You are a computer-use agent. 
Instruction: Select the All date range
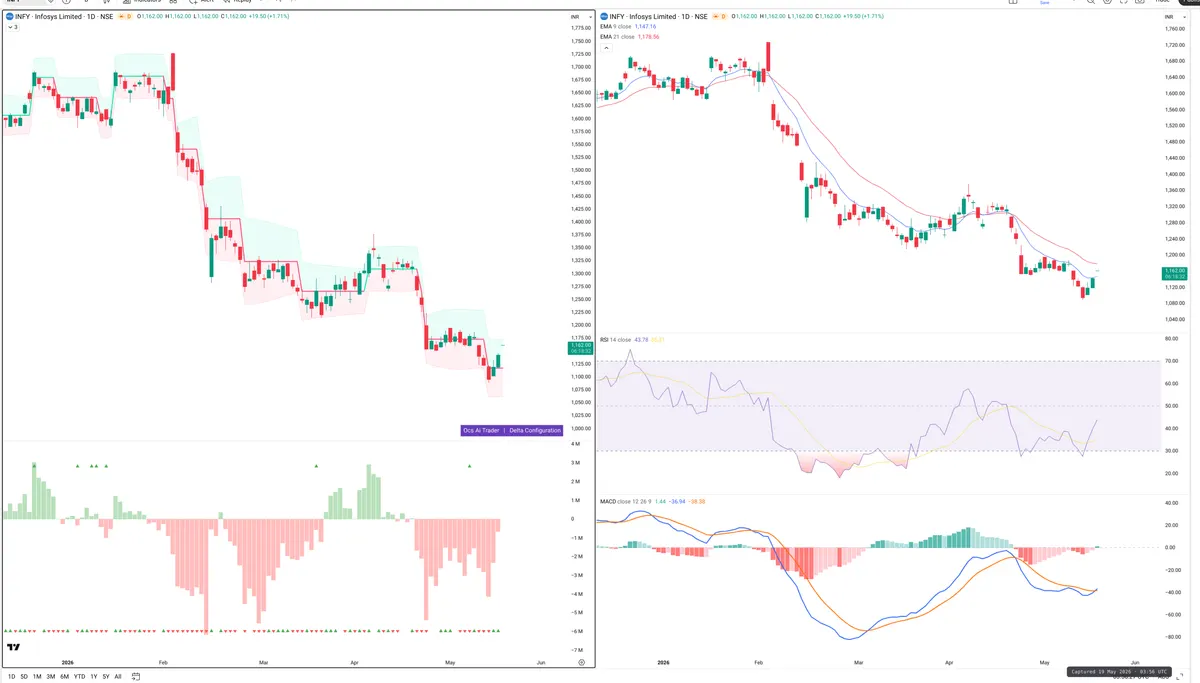coord(118,677)
